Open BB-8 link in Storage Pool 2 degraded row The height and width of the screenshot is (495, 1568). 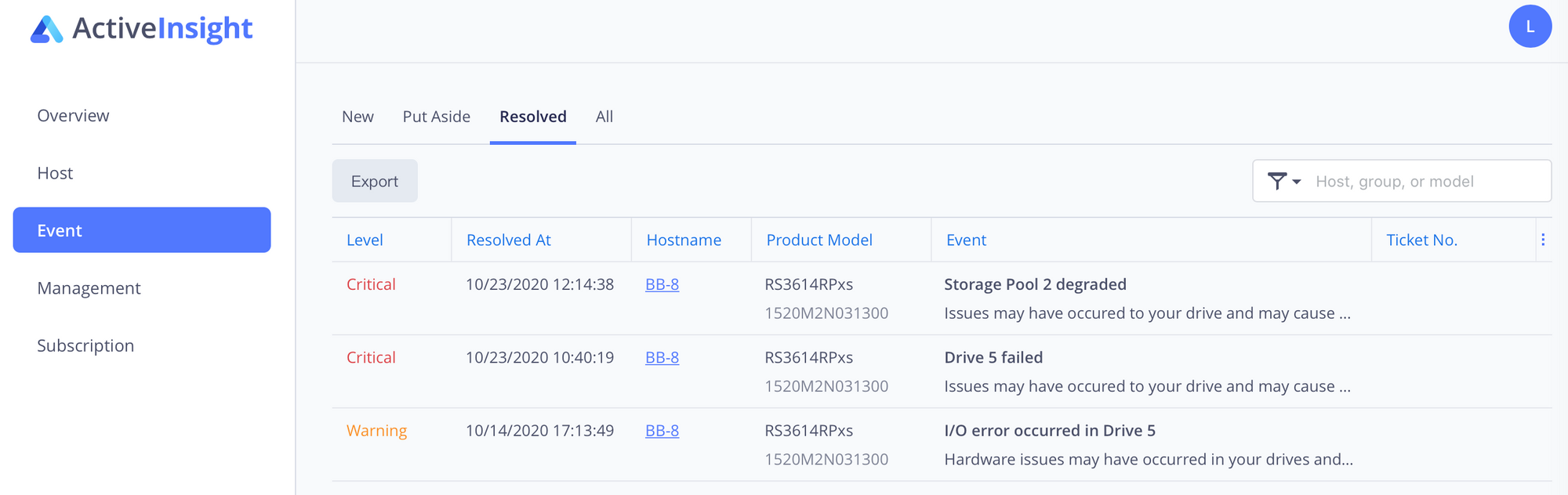click(x=662, y=284)
